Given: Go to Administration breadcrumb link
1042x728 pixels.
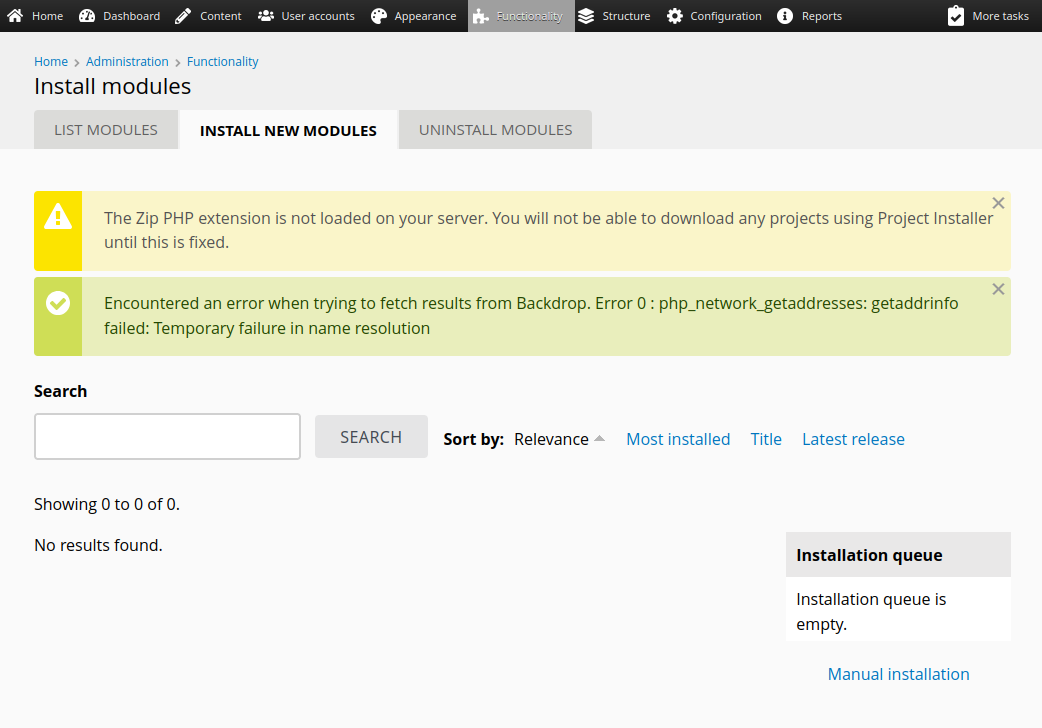Looking at the screenshot, I should pyautogui.click(x=127, y=61).
